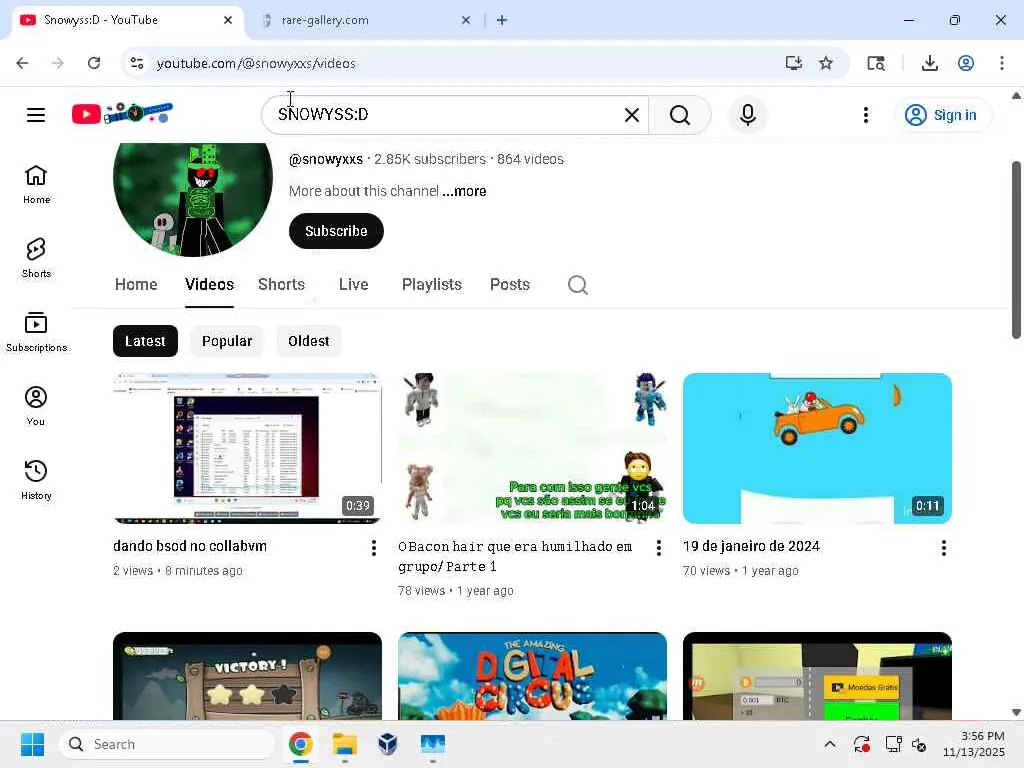Open the Moedas Grátis thumbnail video
The height and width of the screenshot is (768, 1024).
(x=817, y=675)
